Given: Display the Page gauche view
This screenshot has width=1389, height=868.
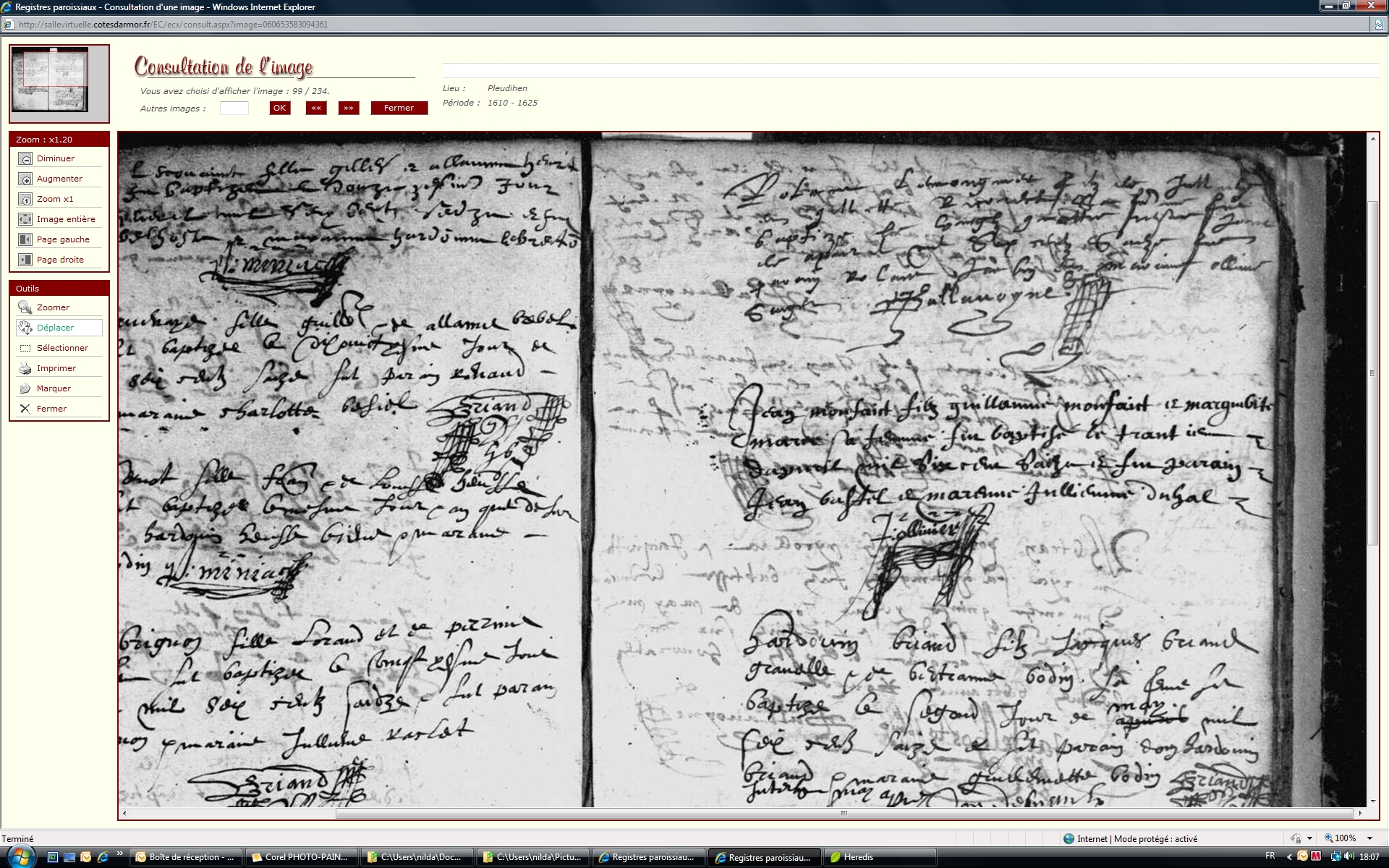Looking at the screenshot, I should coord(25,240).
